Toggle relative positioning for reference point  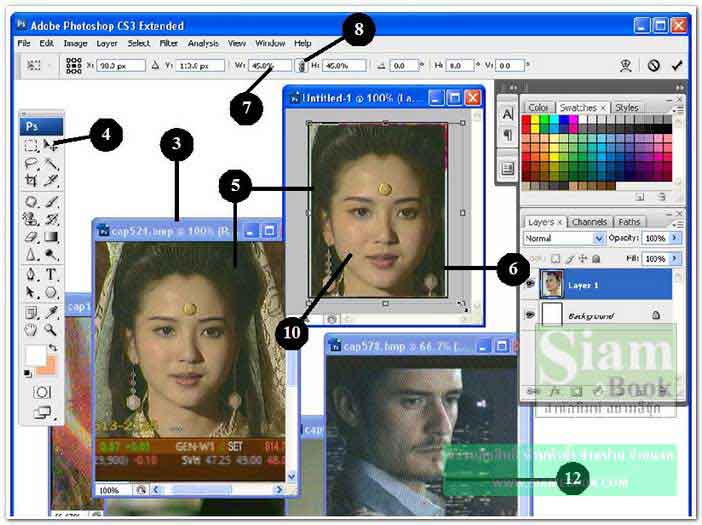tap(155, 66)
